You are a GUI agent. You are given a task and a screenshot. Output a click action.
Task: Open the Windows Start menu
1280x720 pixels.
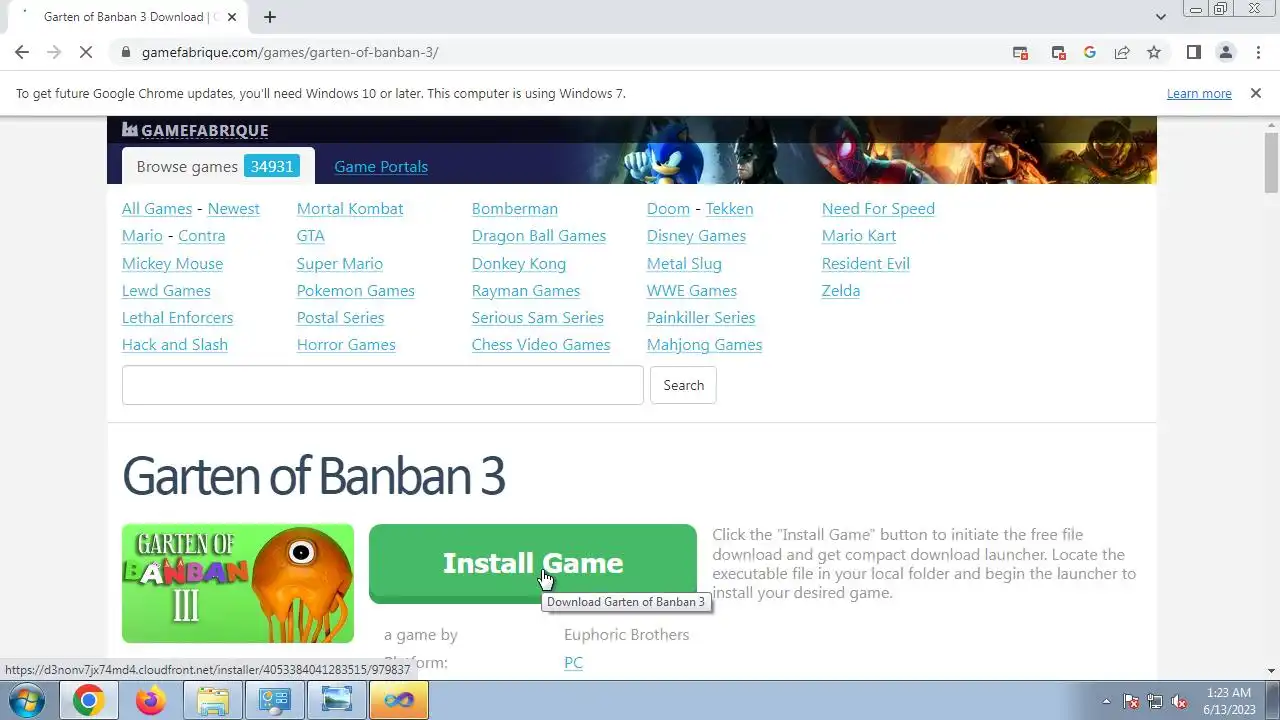click(26, 700)
